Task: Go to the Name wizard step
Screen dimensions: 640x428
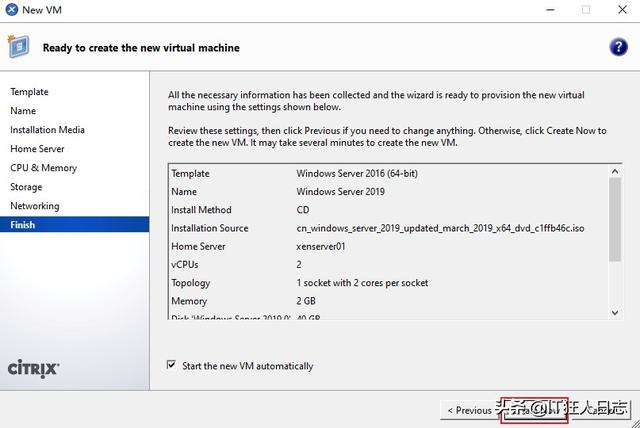Action: point(23,111)
